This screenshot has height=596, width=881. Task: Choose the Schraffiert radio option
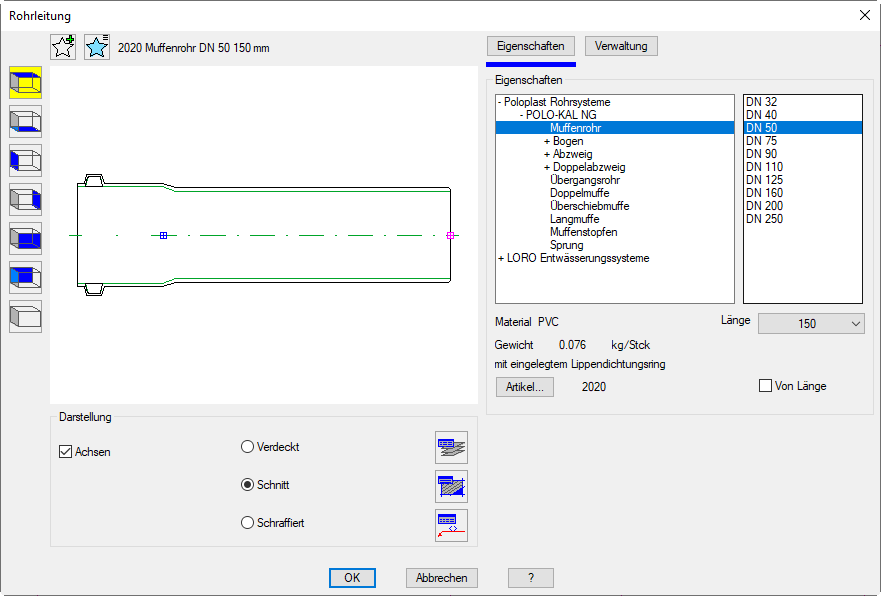[247, 522]
